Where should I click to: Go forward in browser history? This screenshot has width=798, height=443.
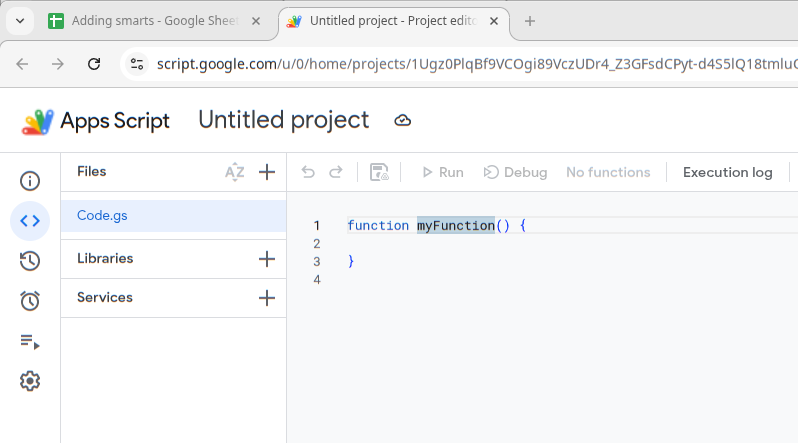tap(58, 64)
